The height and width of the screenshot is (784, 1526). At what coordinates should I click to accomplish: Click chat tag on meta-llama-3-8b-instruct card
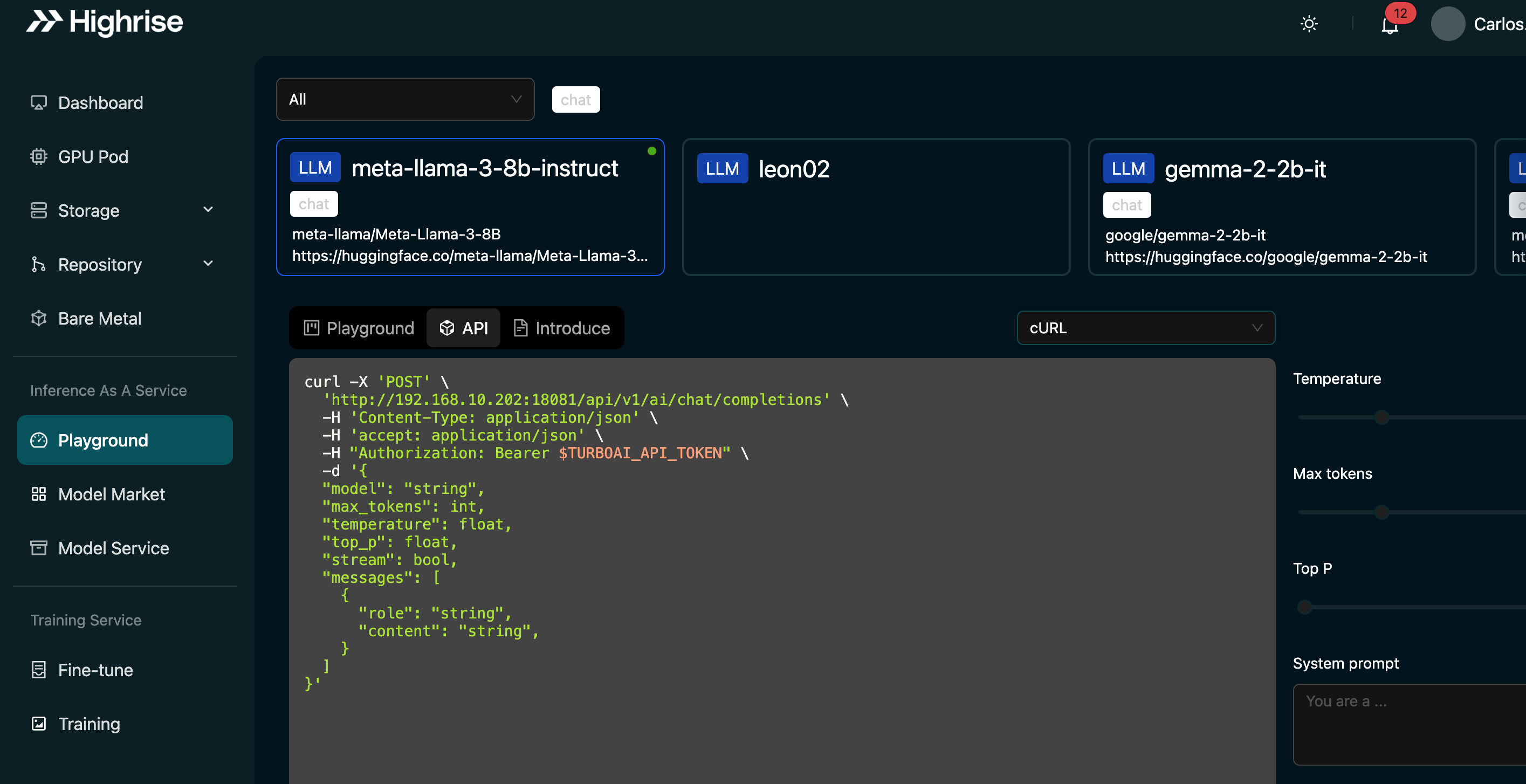pos(314,204)
